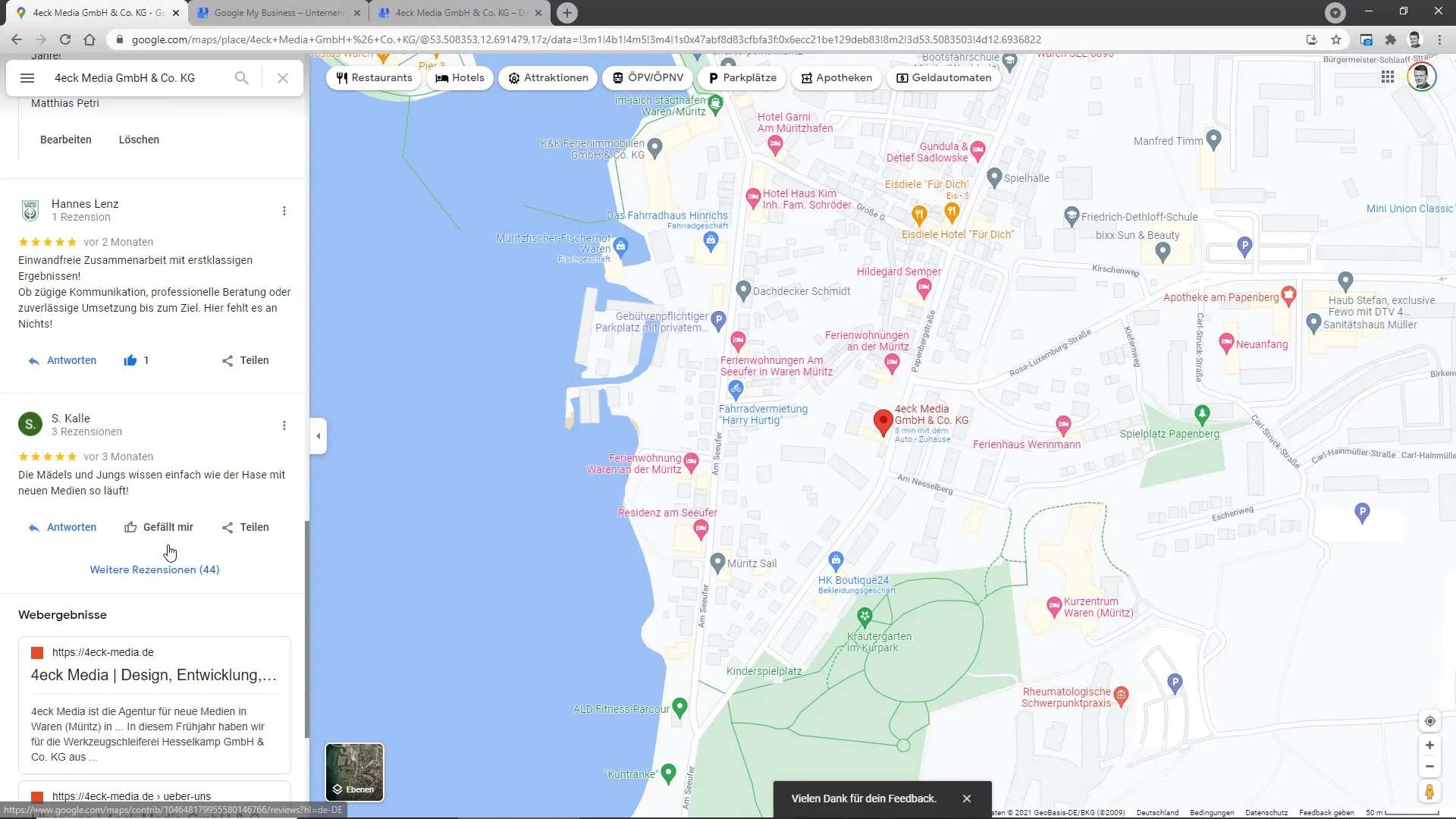Open Hannes Lenz's profile avatar
The image size is (1456, 819).
coord(30,210)
